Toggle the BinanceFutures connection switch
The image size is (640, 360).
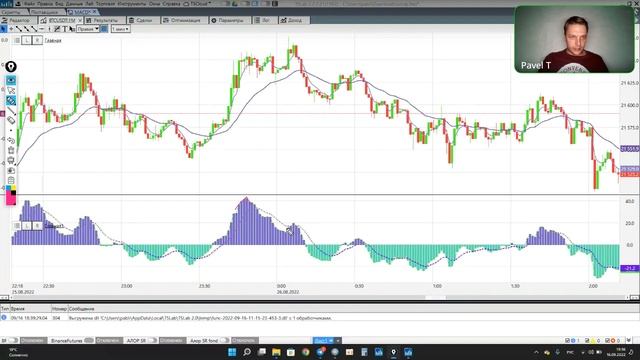[x=89, y=340]
